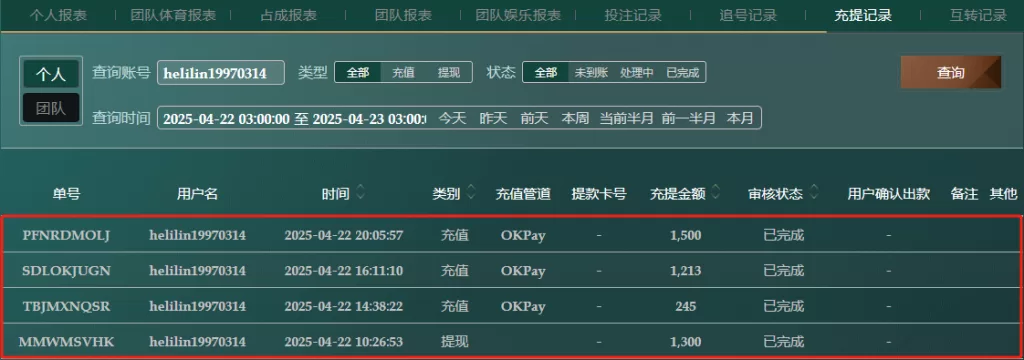Filter 类型 by 提现
The height and width of the screenshot is (360, 1024).
[449, 73]
